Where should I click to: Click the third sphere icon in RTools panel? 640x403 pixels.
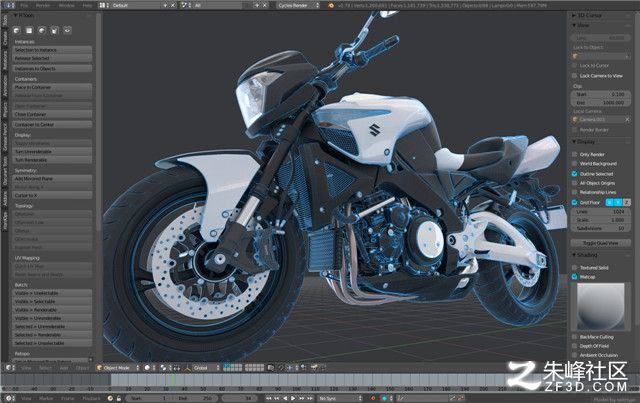click(42, 30)
